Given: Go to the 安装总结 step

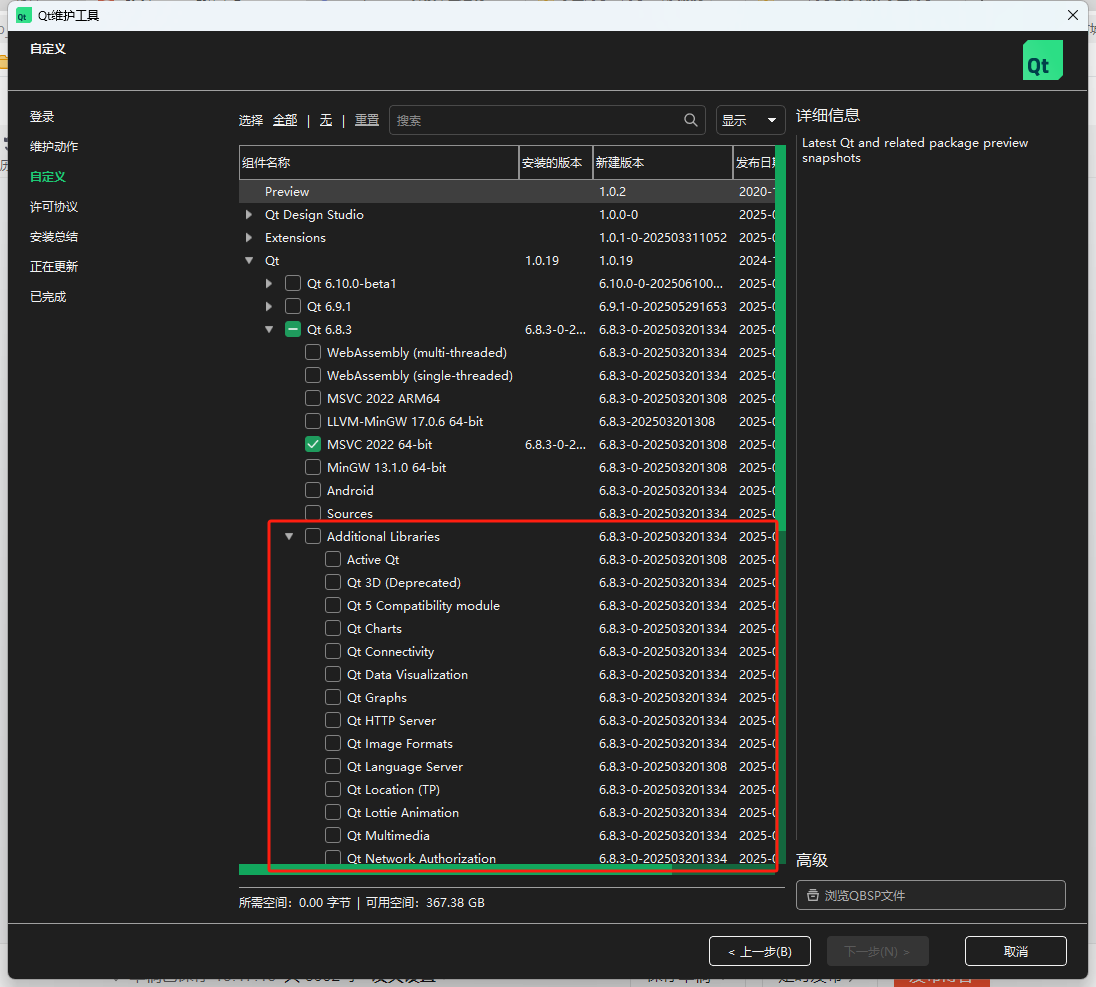Looking at the screenshot, I should [54, 237].
